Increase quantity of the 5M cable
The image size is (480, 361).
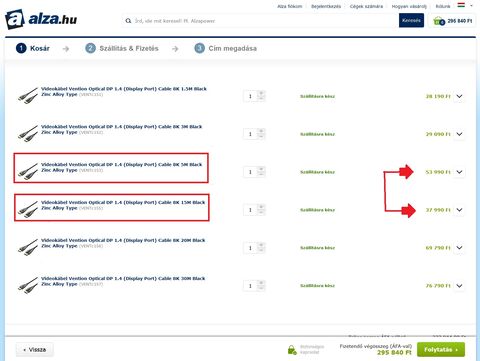pos(261,169)
